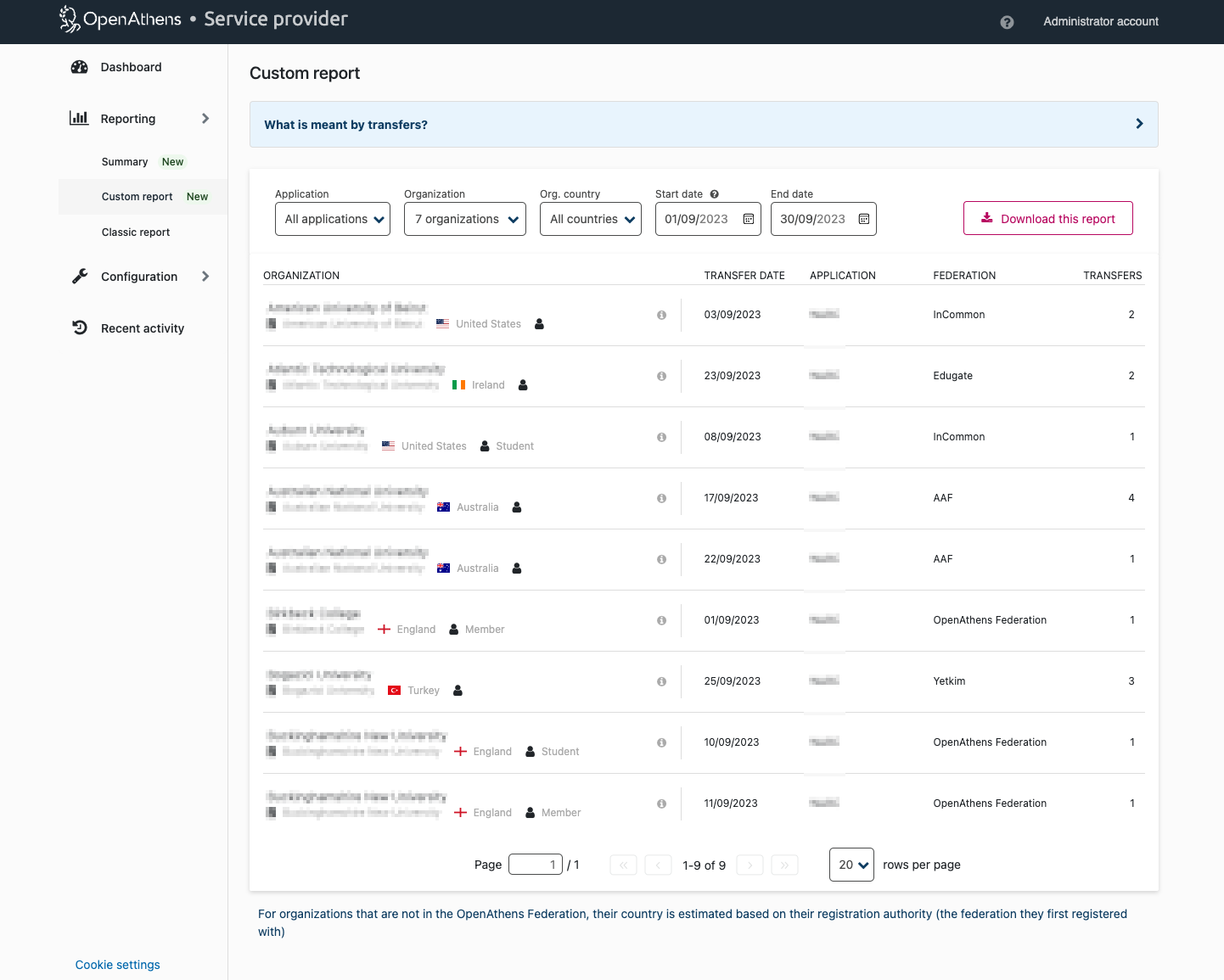Click the OpenAthens logo in the header
This screenshot has width=1224, height=980.
pos(121,20)
